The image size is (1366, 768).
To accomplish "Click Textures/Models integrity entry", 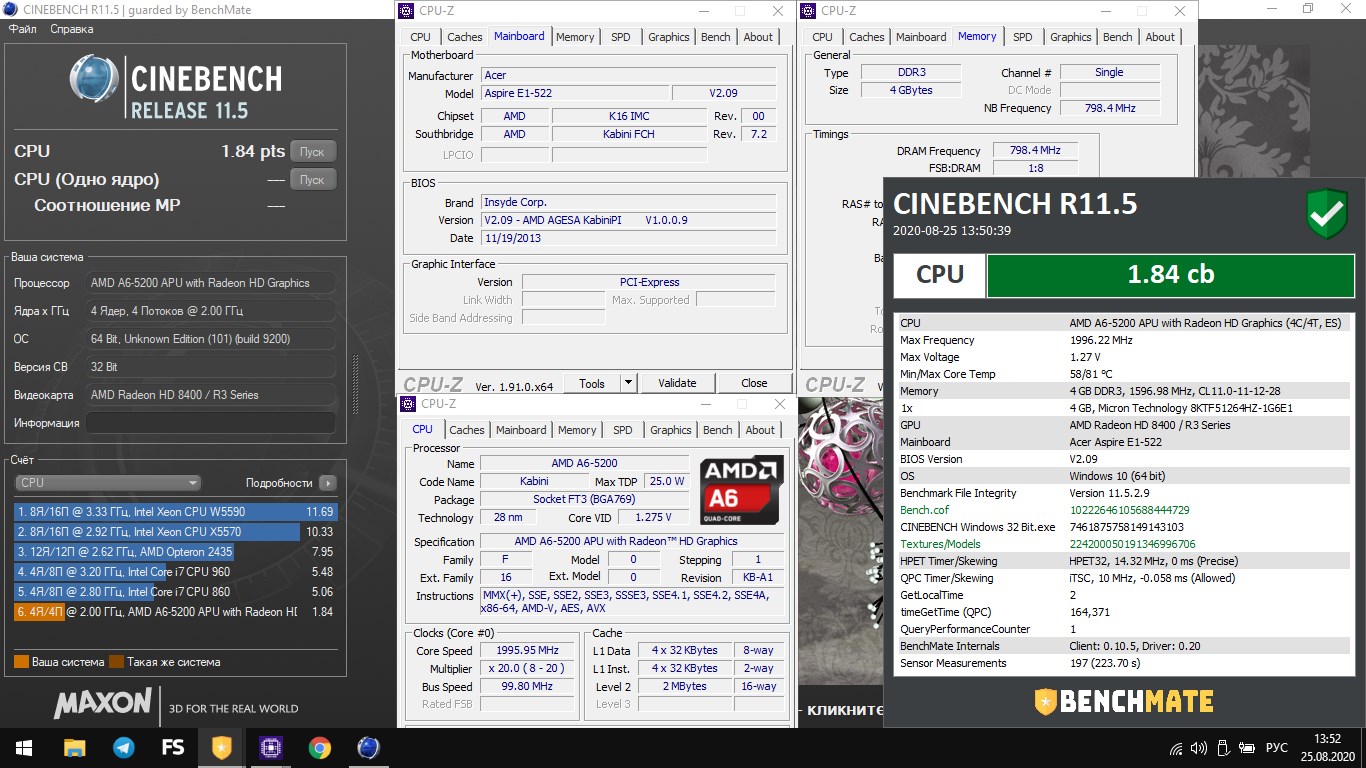I will (x=1126, y=544).
